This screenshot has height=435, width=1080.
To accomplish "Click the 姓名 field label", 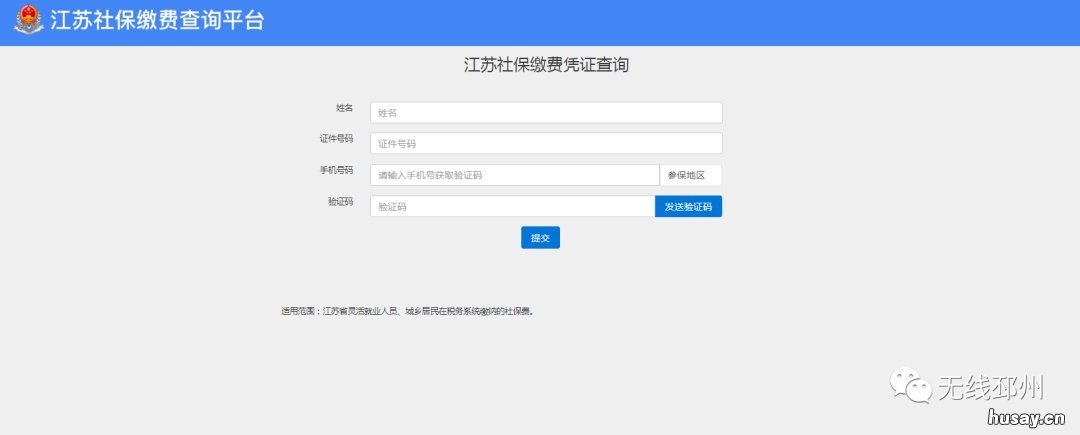I will click(x=344, y=108).
